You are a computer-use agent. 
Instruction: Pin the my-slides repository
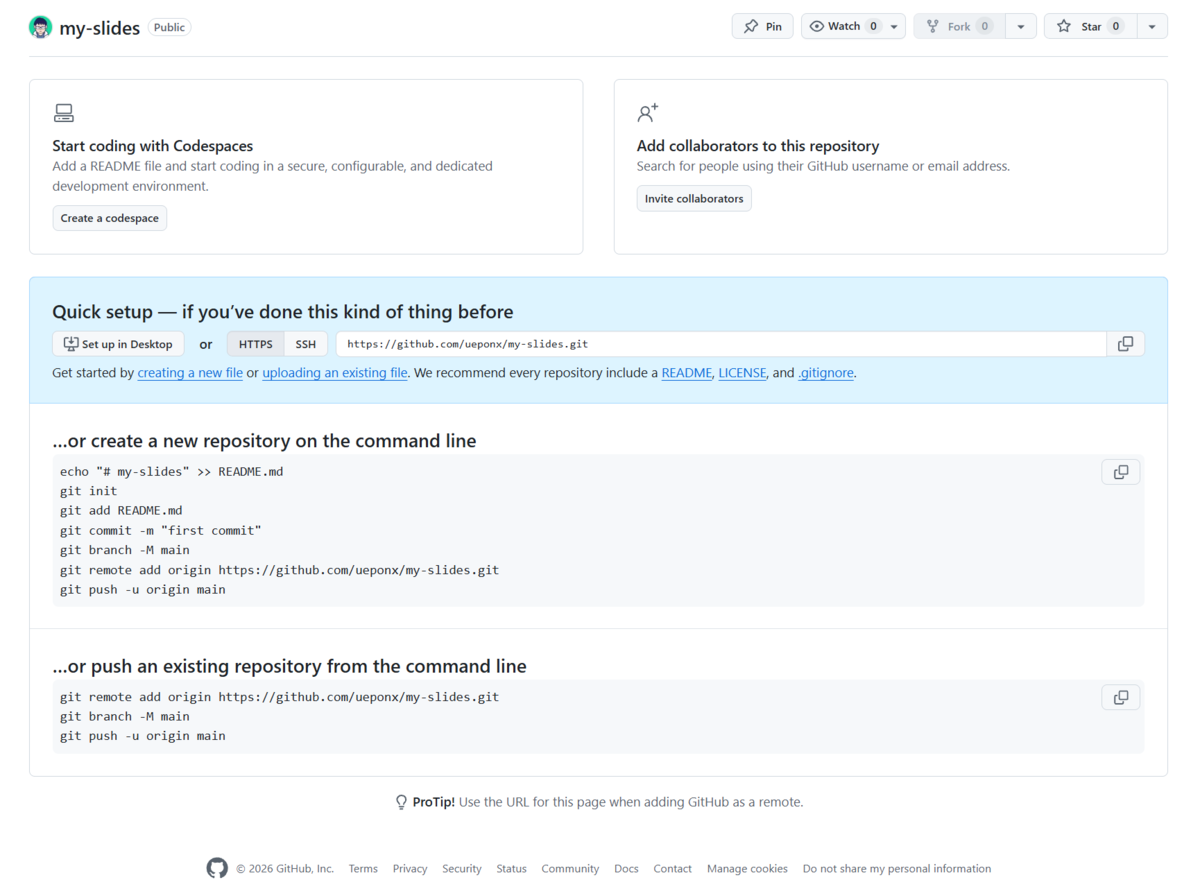762,26
